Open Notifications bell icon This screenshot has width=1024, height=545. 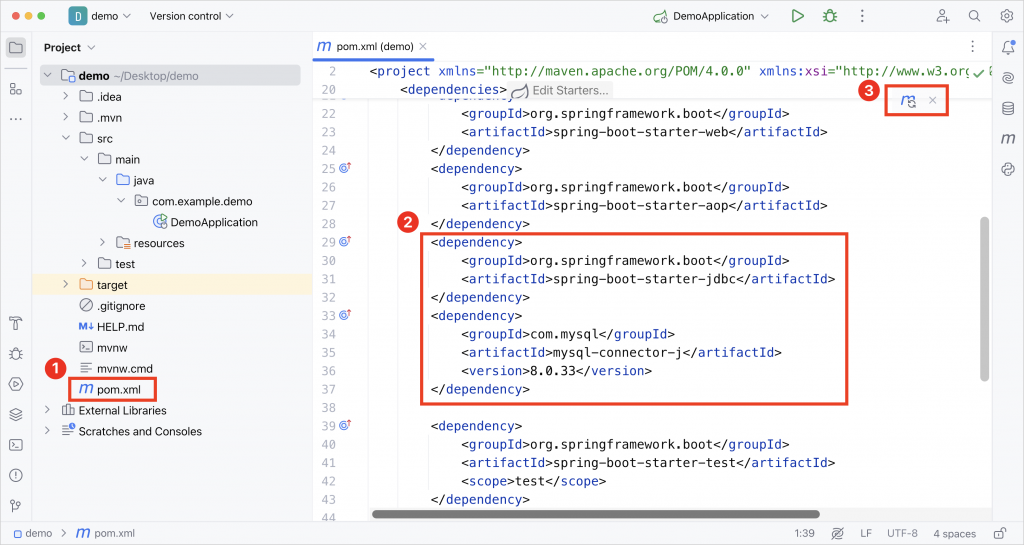(x=1008, y=48)
